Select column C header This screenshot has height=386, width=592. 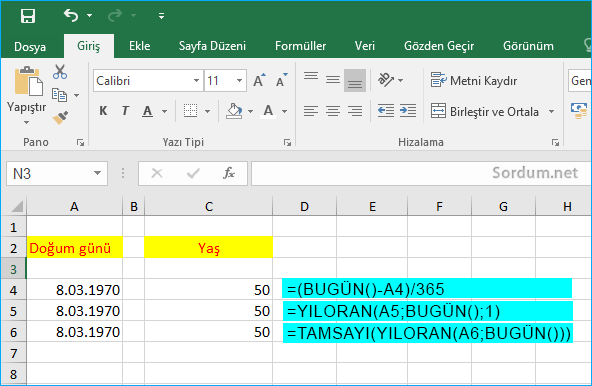coord(208,207)
